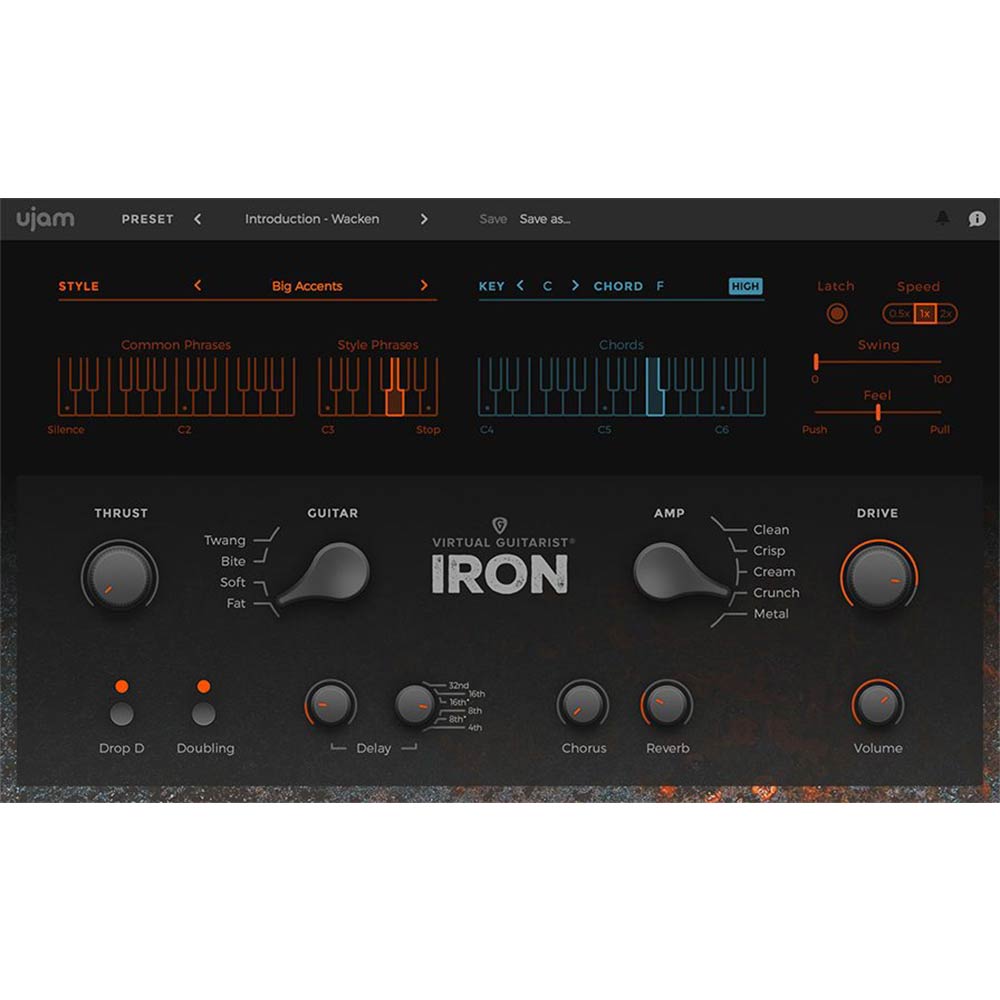The height and width of the screenshot is (1000, 1000).
Task: Open the notifications bell icon
Action: [942, 218]
